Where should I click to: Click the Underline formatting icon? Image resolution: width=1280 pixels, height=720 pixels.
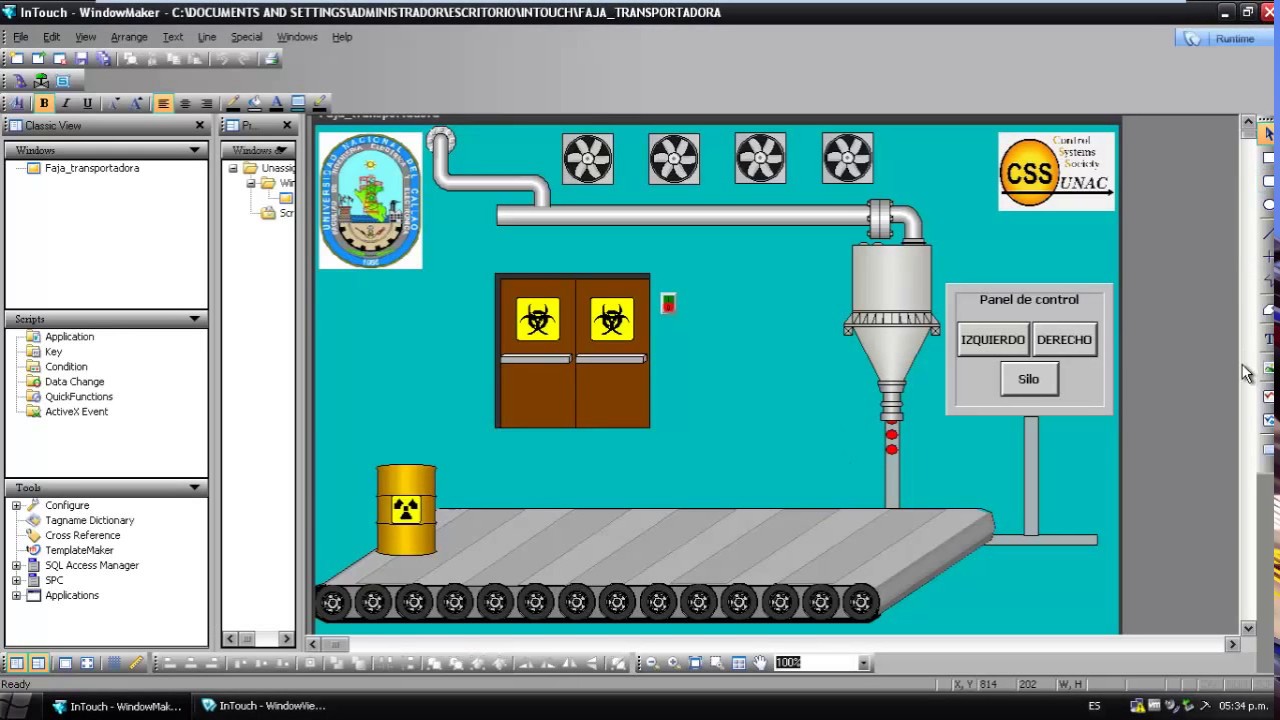coord(88,103)
